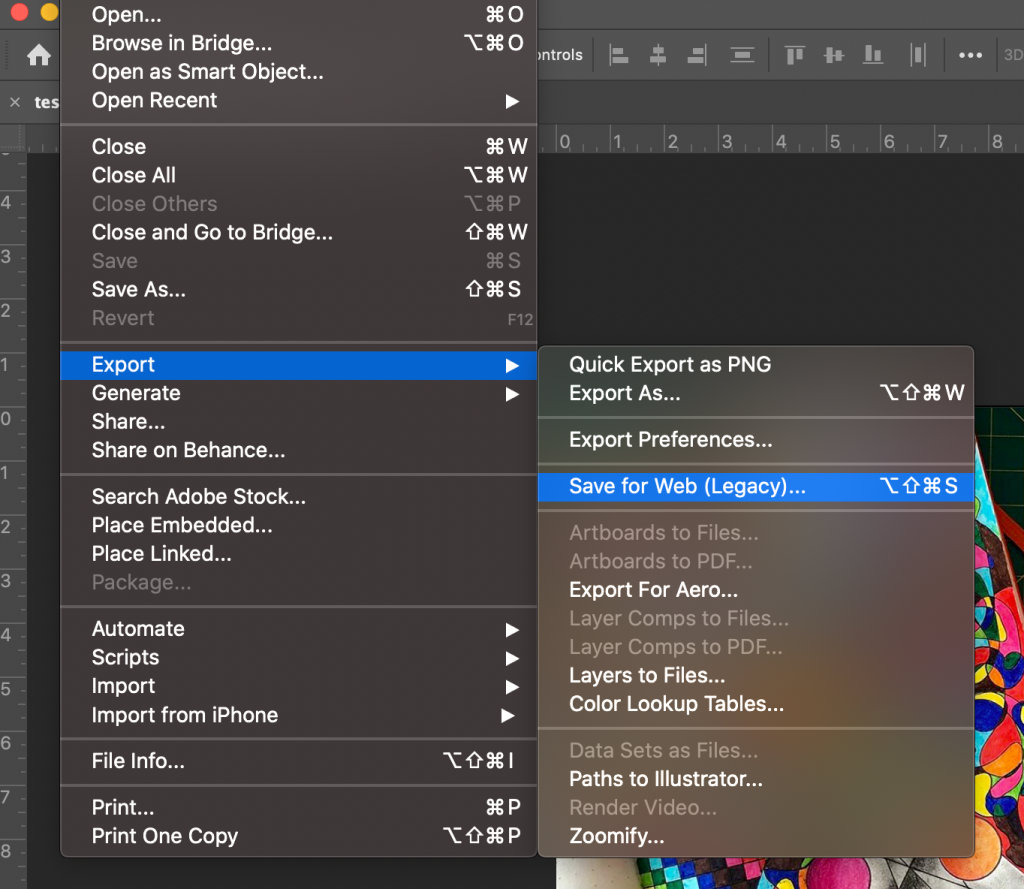The height and width of the screenshot is (889, 1024).
Task: Select the Align bottom edges icon
Action: click(872, 55)
